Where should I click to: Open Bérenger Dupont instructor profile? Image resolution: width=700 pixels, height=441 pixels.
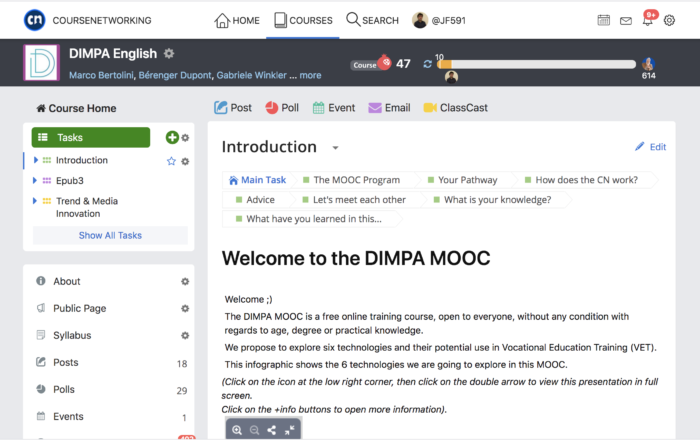(x=175, y=75)
